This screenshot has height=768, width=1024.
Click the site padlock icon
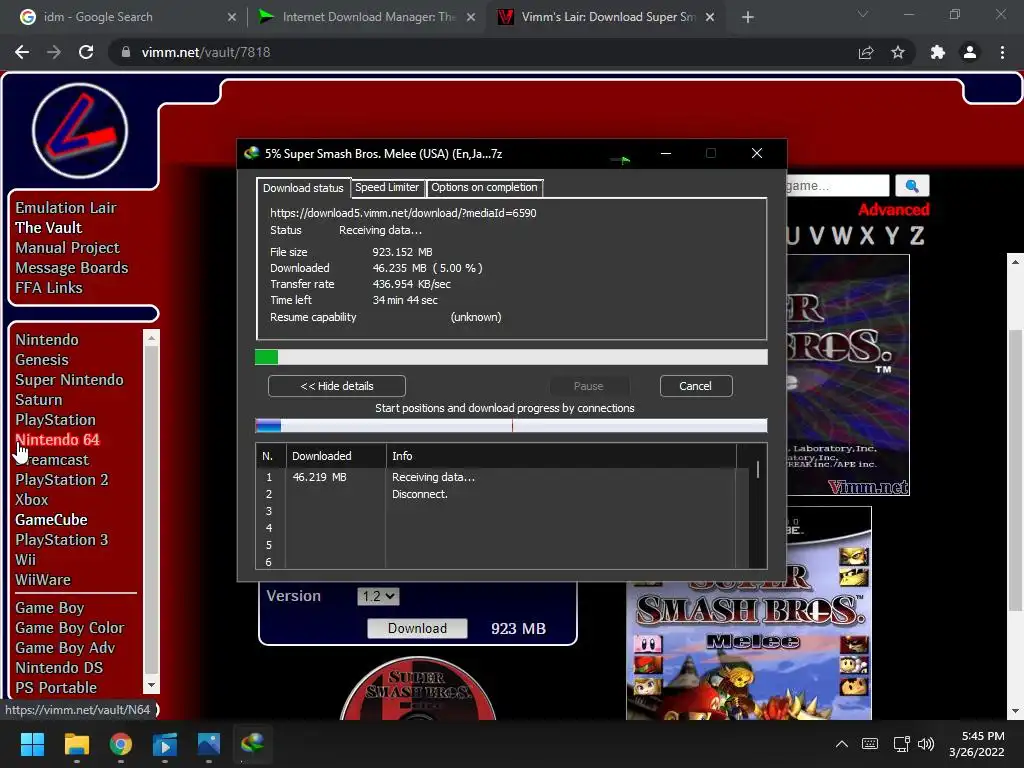click(x=126, y=52)
